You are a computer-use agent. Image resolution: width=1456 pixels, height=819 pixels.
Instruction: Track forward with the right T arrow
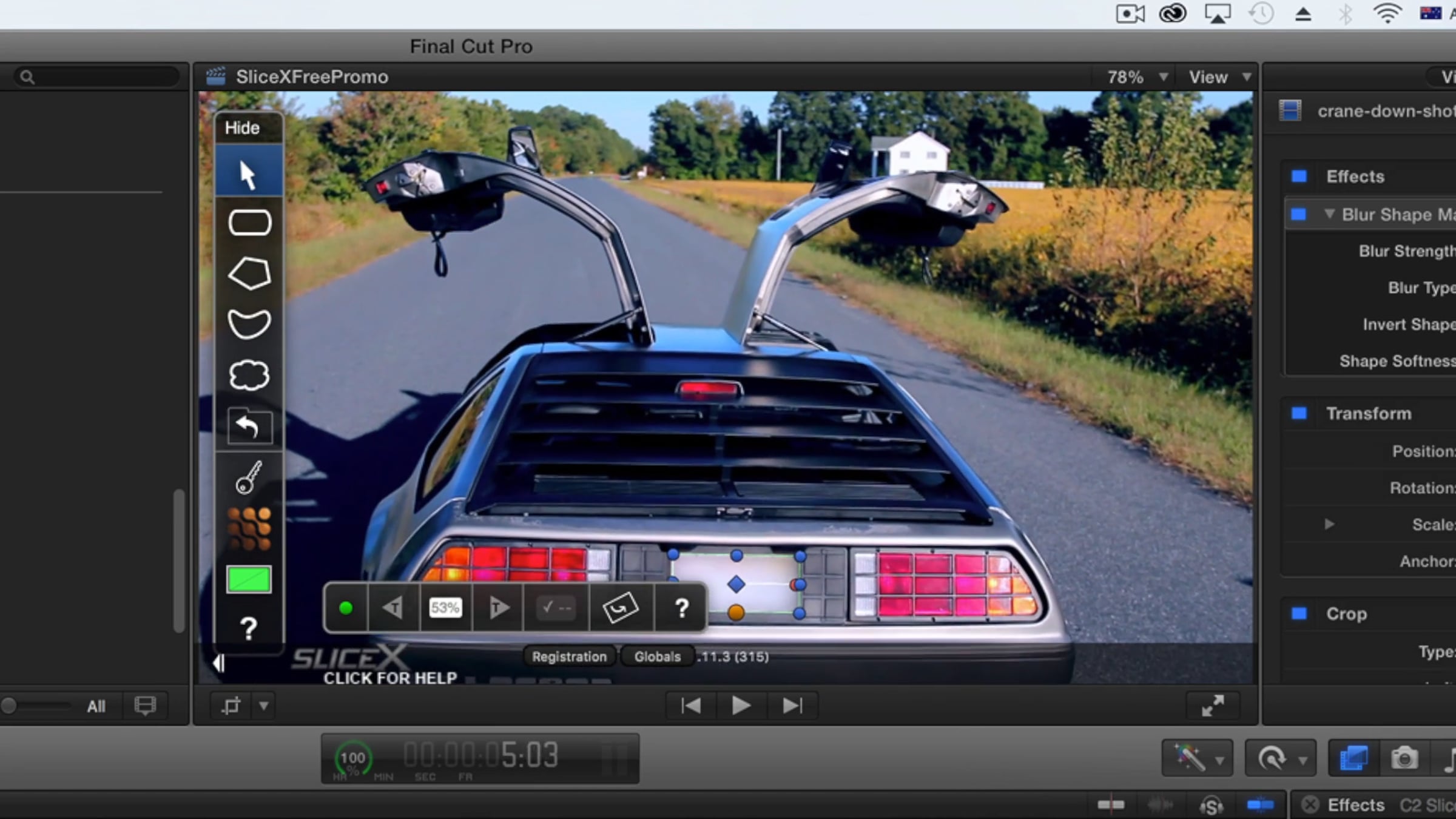(498, 607)
